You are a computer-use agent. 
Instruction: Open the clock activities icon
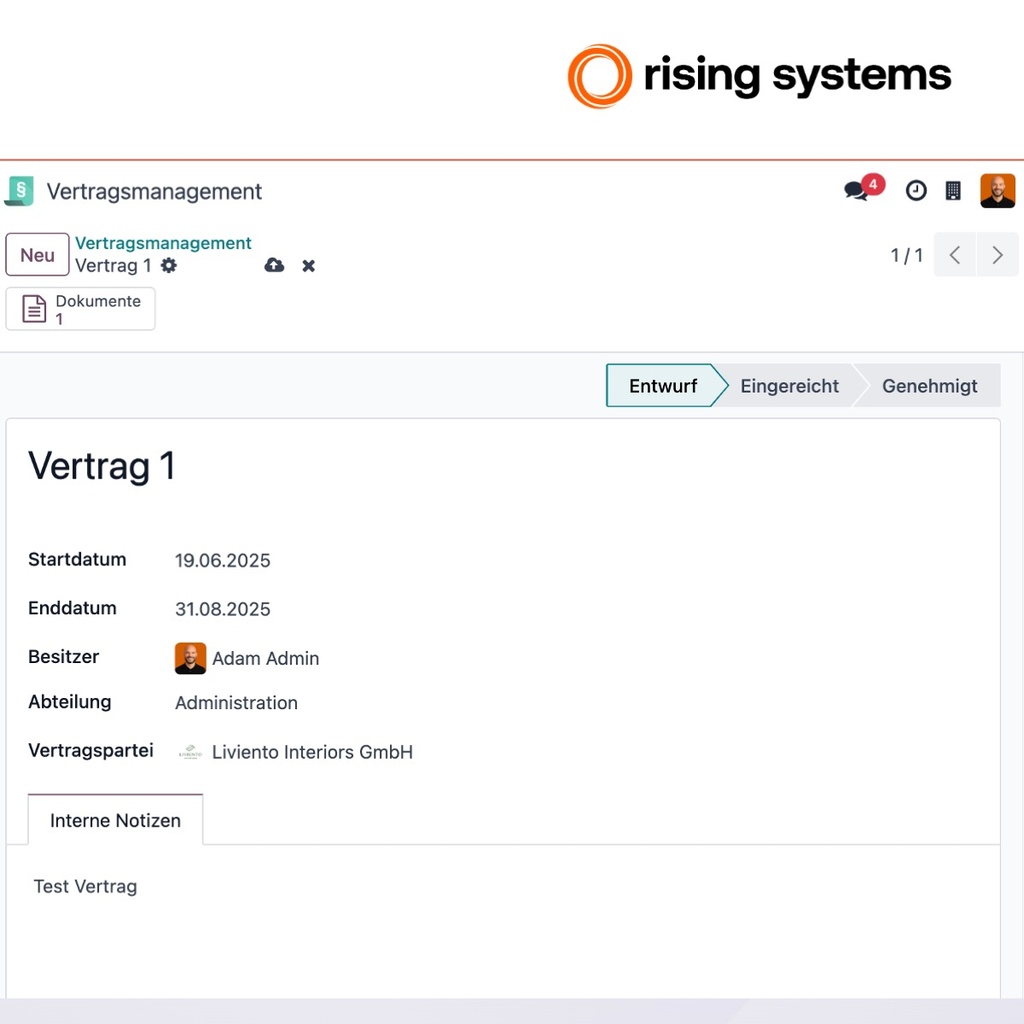pyautogui.click(x=916, y=191)
